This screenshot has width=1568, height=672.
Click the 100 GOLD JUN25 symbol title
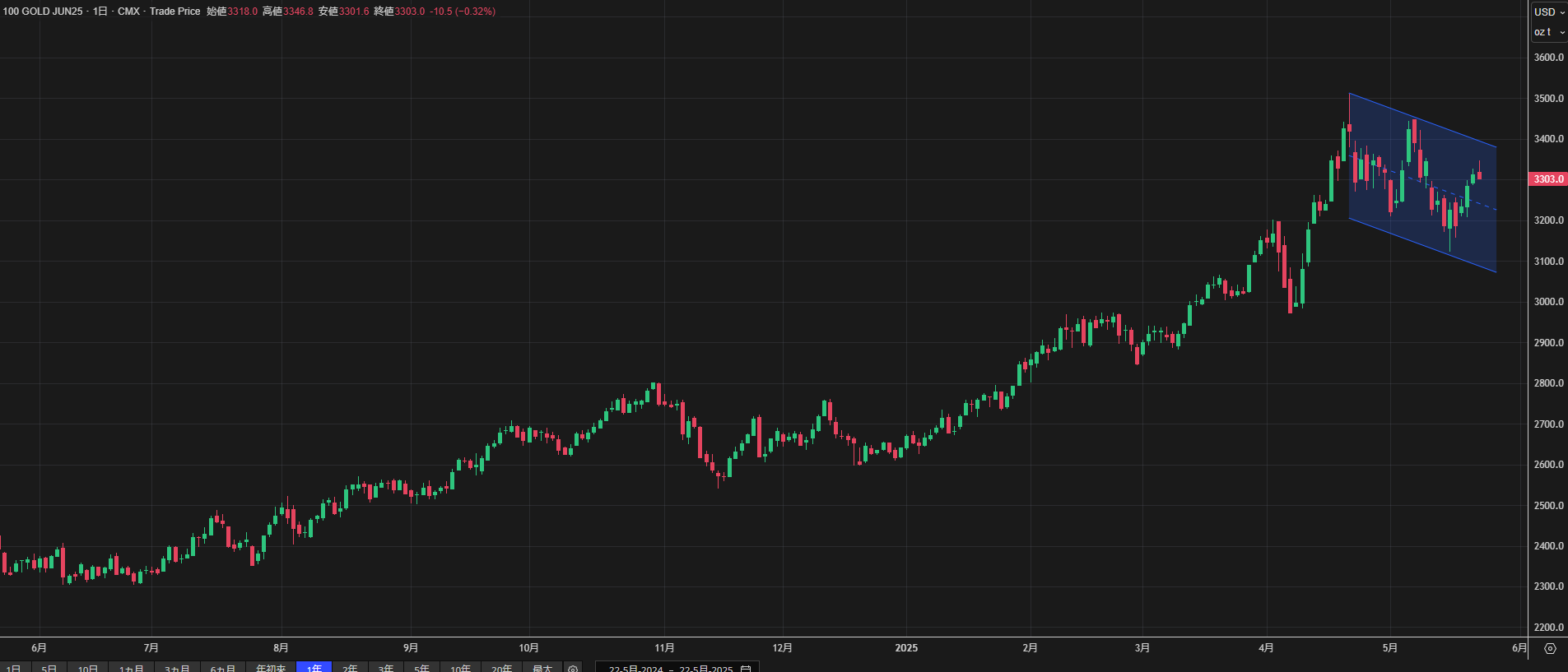click(43, 12)
